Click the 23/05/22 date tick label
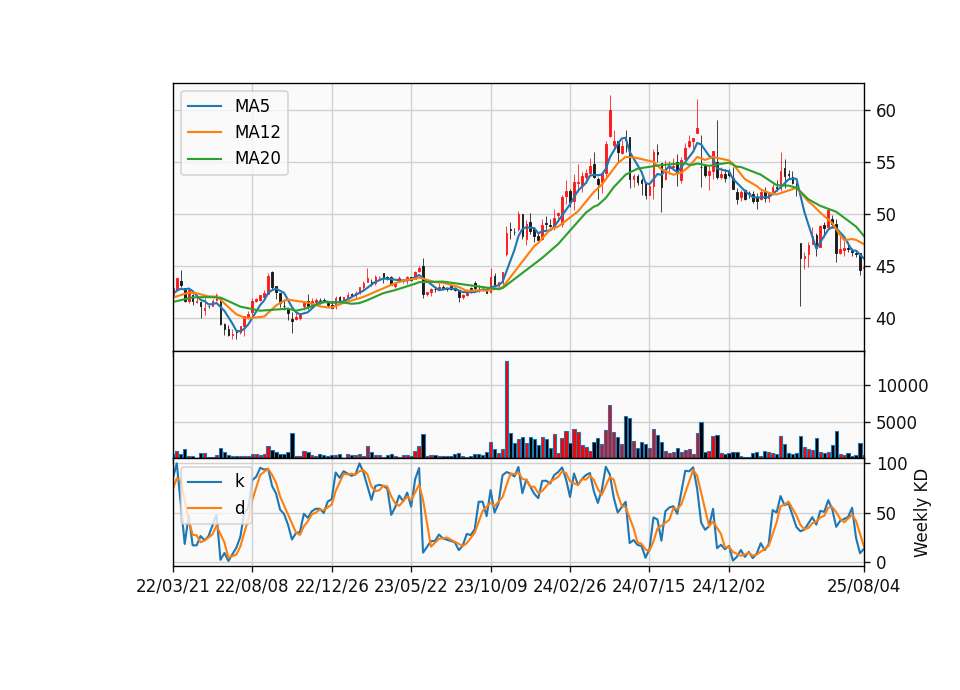 [x=411, y=586]
